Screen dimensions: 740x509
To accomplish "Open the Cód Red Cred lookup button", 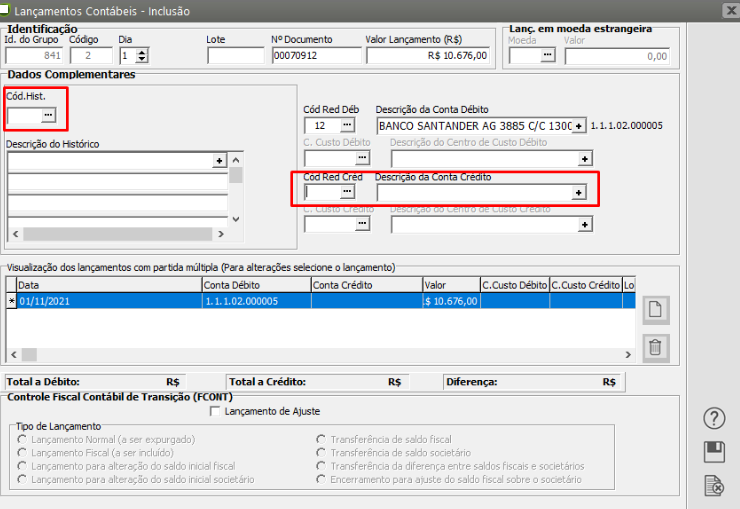I will coord(346,191).
